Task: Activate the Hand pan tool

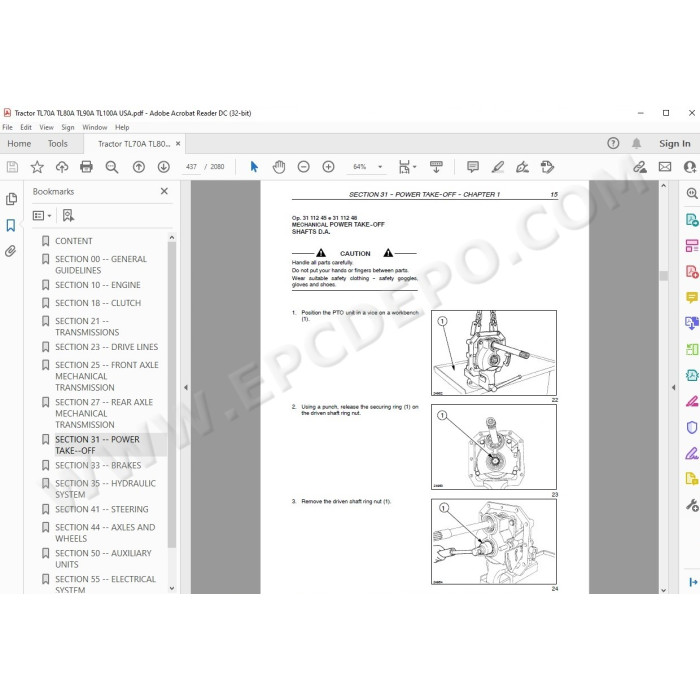Action: click(279, 167)
